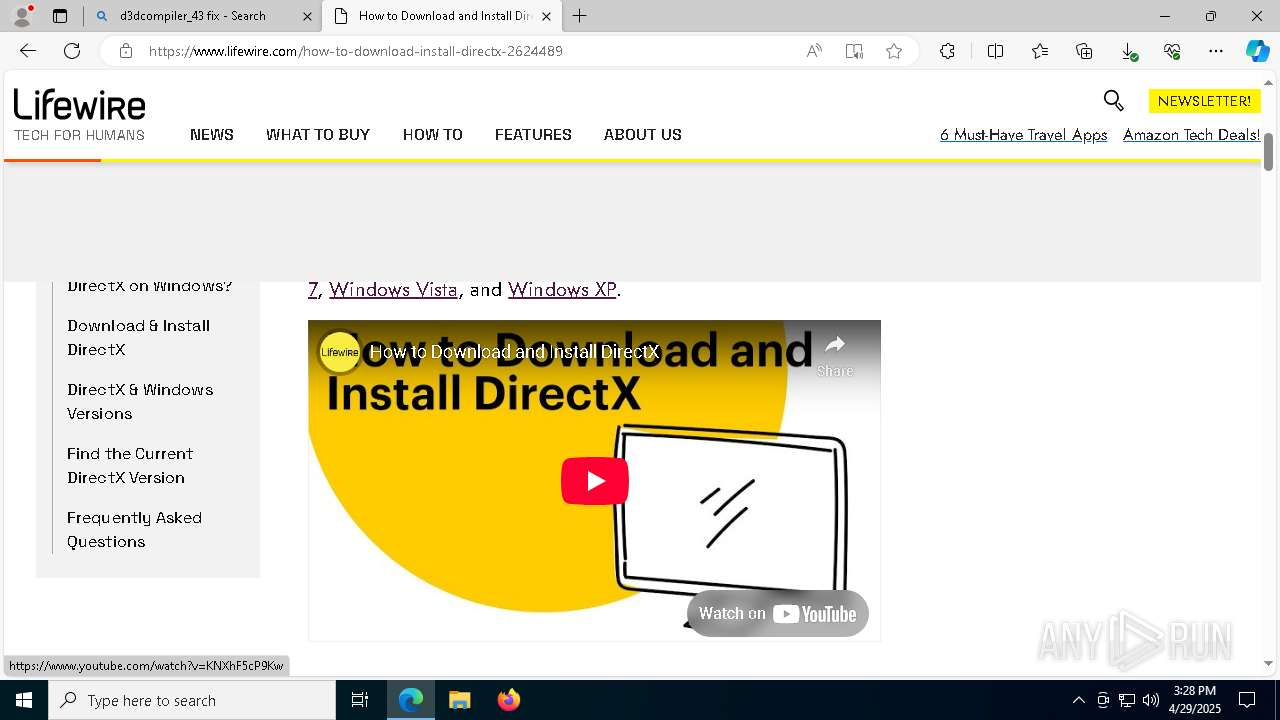Image resolution: width=1280 pixels, height=720 pixels.
Task: Open Favorites list icon
Action: (x=1040, y=51)
